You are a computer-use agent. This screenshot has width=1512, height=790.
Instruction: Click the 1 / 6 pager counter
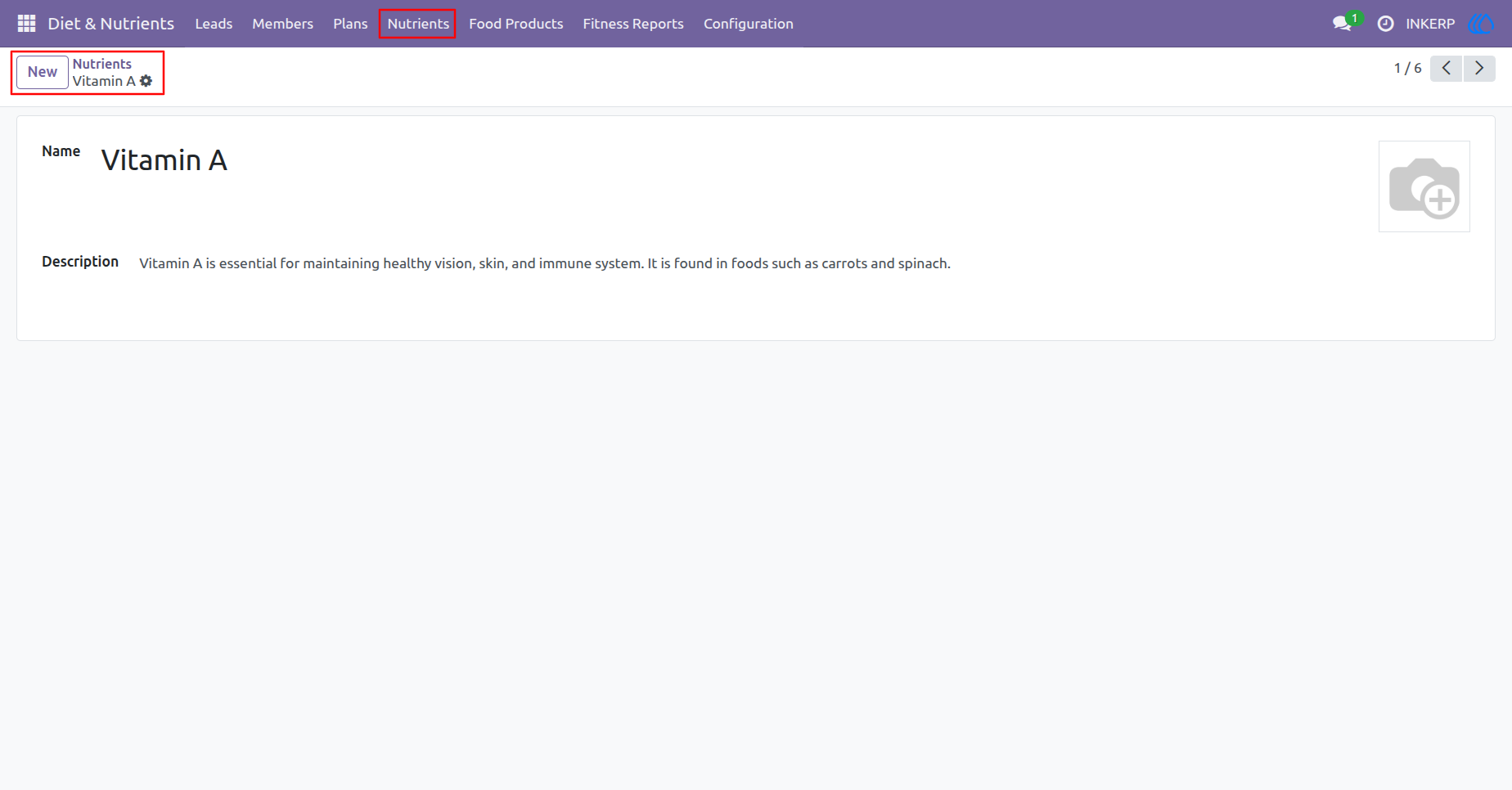(1407, 69)
